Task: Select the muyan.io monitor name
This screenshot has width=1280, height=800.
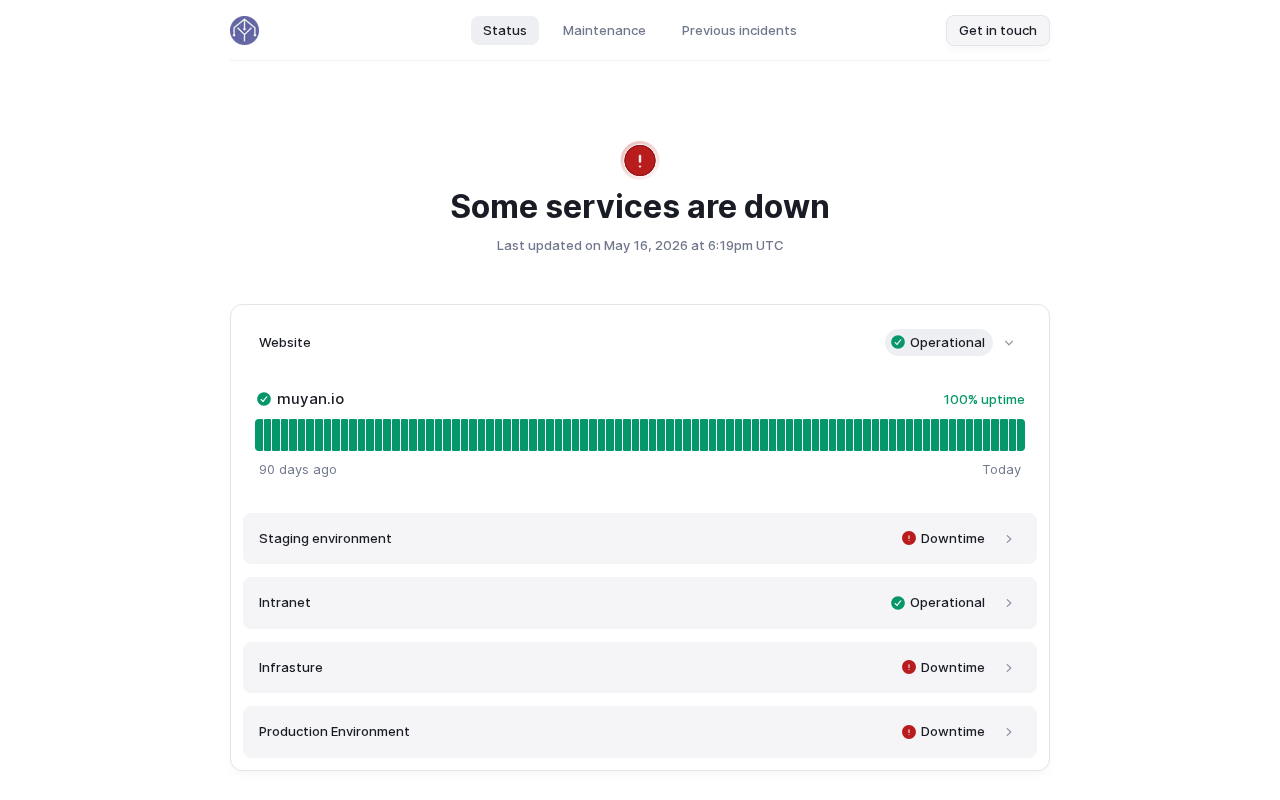Action: tap(311, 399)
